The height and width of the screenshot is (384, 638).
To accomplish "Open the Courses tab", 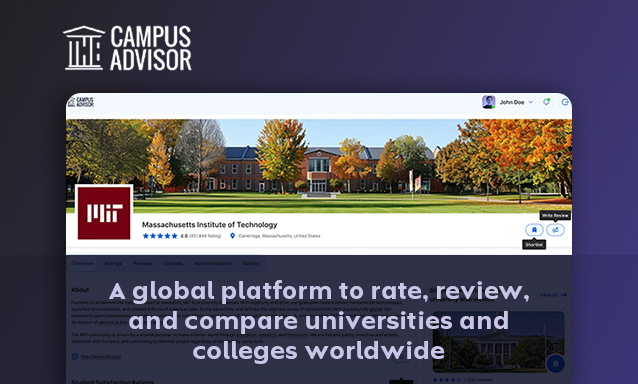I will click(x=173, y=264).
